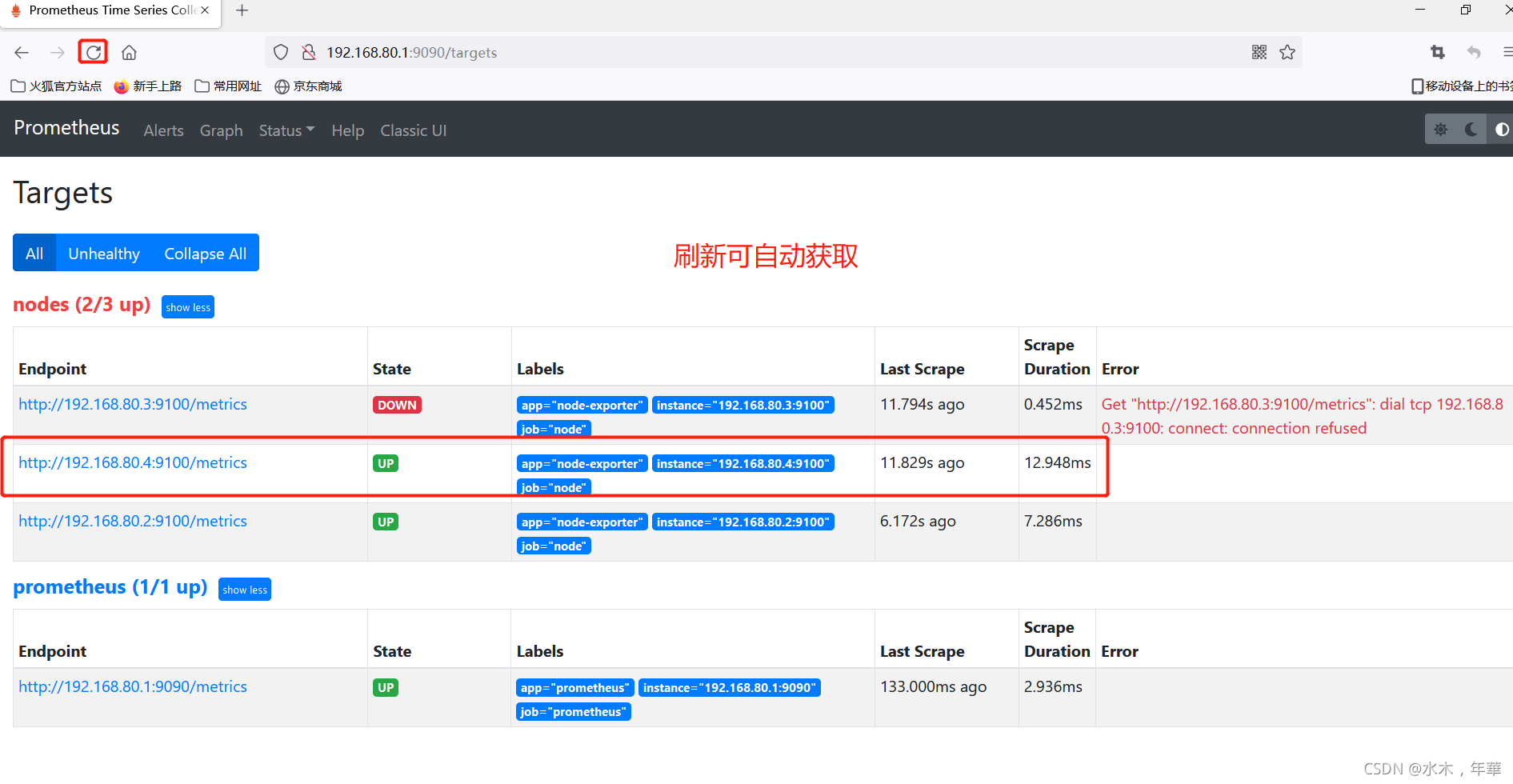Open 192.168.80.4:9100 metrics endpoint link
The width and height of the screenshot is (1513, 784).
click(x=133, y=463)
